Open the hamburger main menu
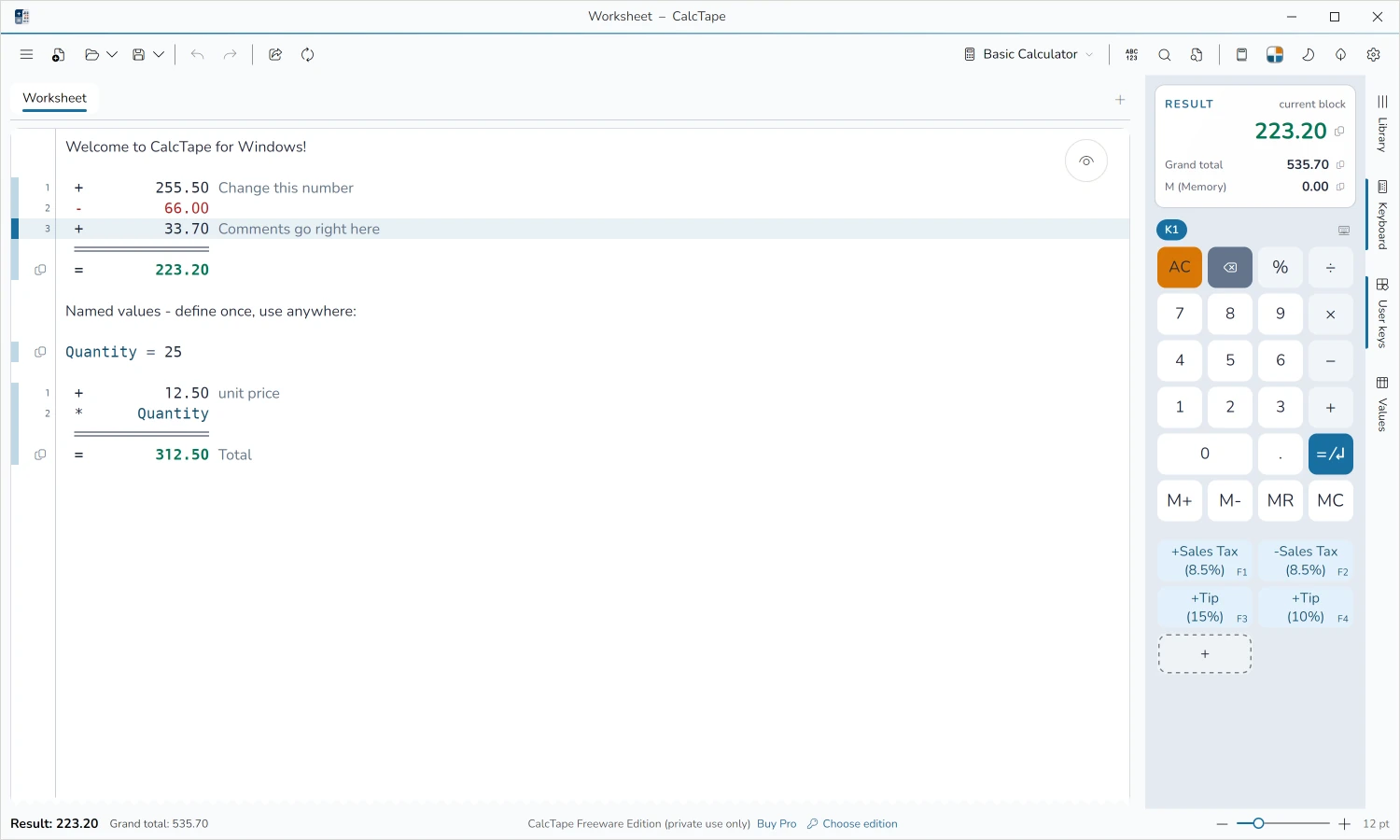The image size is (1400, 840). (26, 55)
